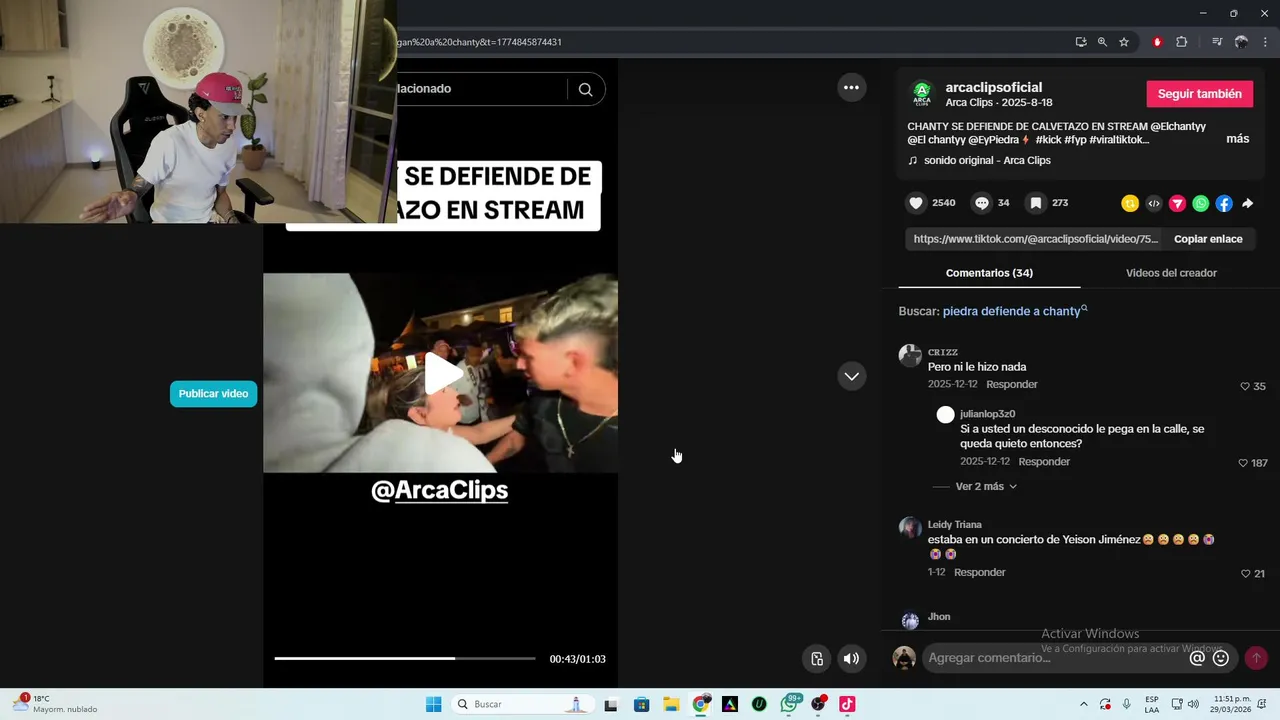Play the paused video
This screenshot has height=720, width=1280.
tap(441, 373)
